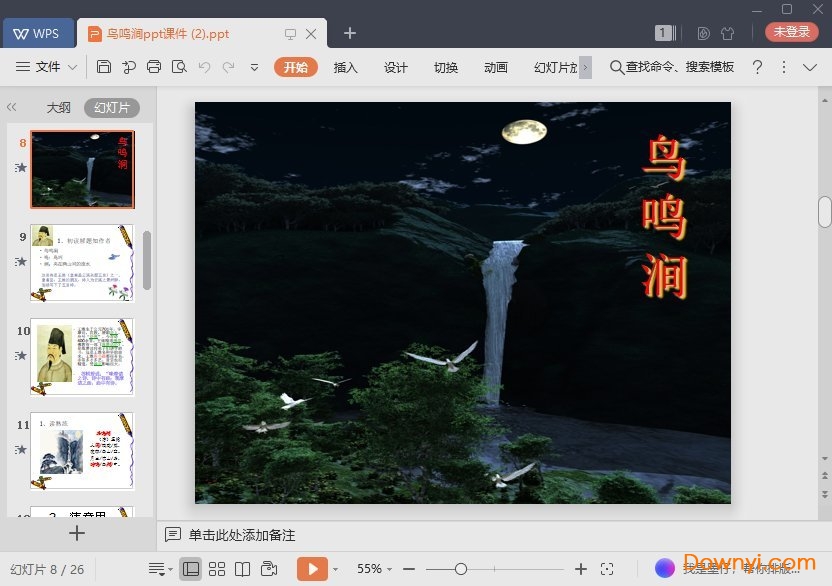This screenshot has height=586, width=832.
Task: Toggle the Redo control
Action: pos(229,66)
